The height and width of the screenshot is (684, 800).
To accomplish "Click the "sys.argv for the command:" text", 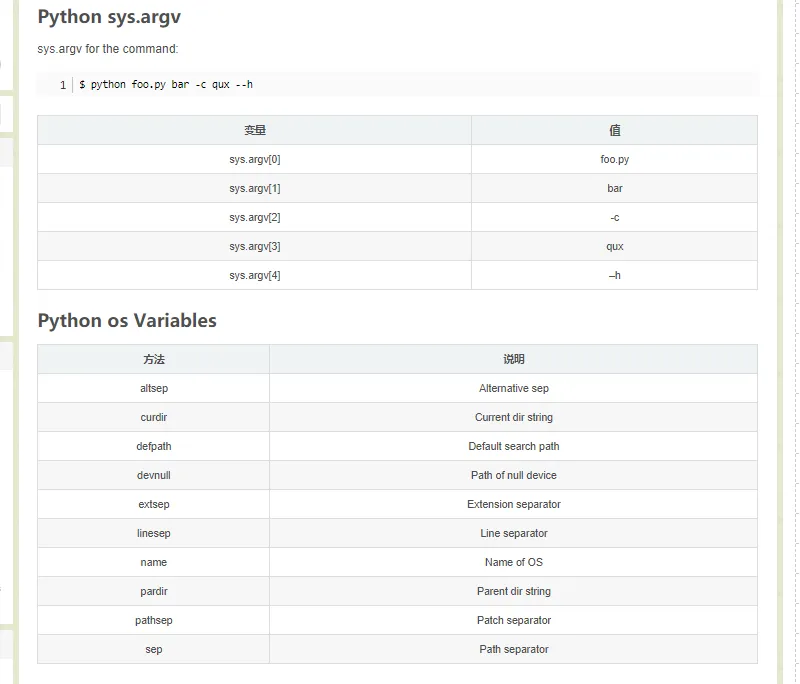I will click(108, 49).
